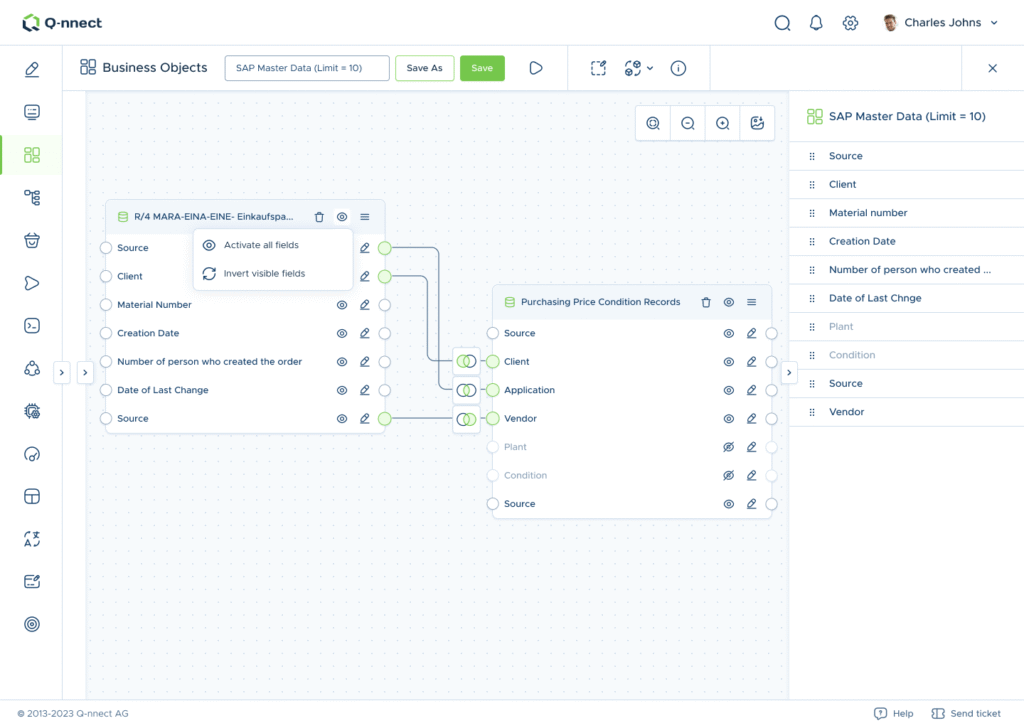Open the settings gear in the top bar
1024x728 pixels.
point(850,23)
